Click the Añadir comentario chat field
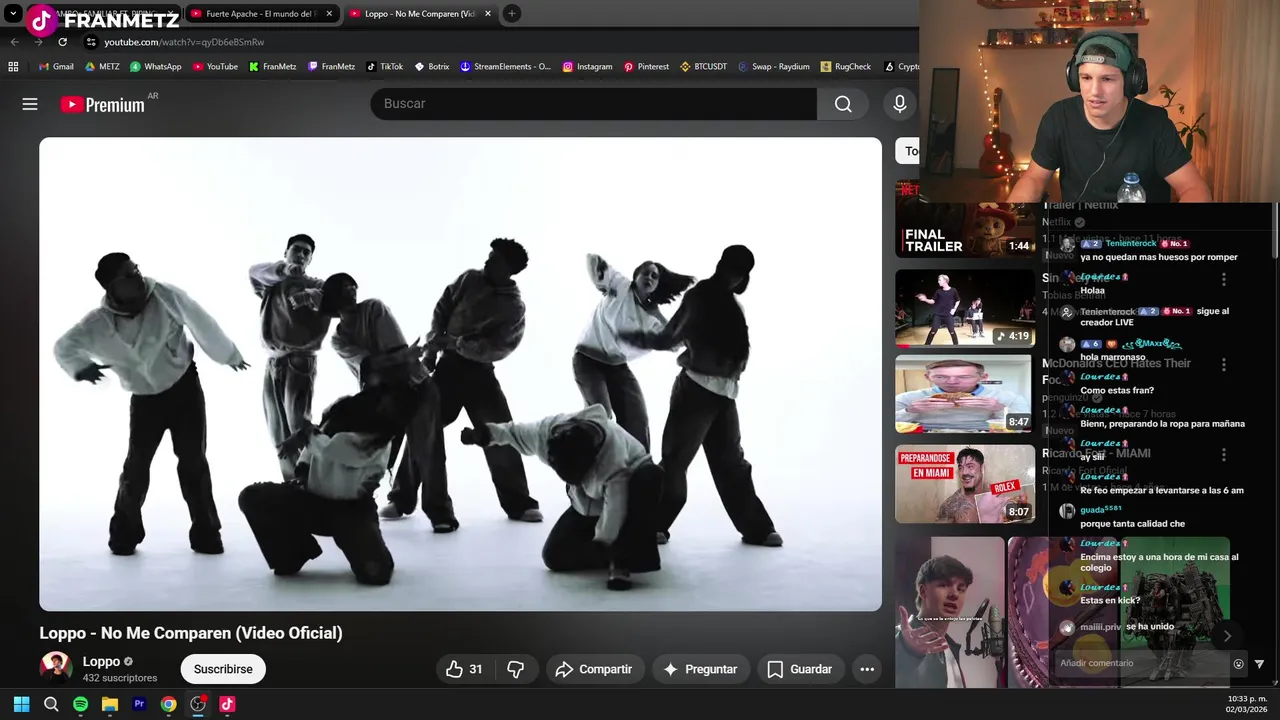The width and height of the screenshot is (1280, 720). click(x=1143, y=663)
